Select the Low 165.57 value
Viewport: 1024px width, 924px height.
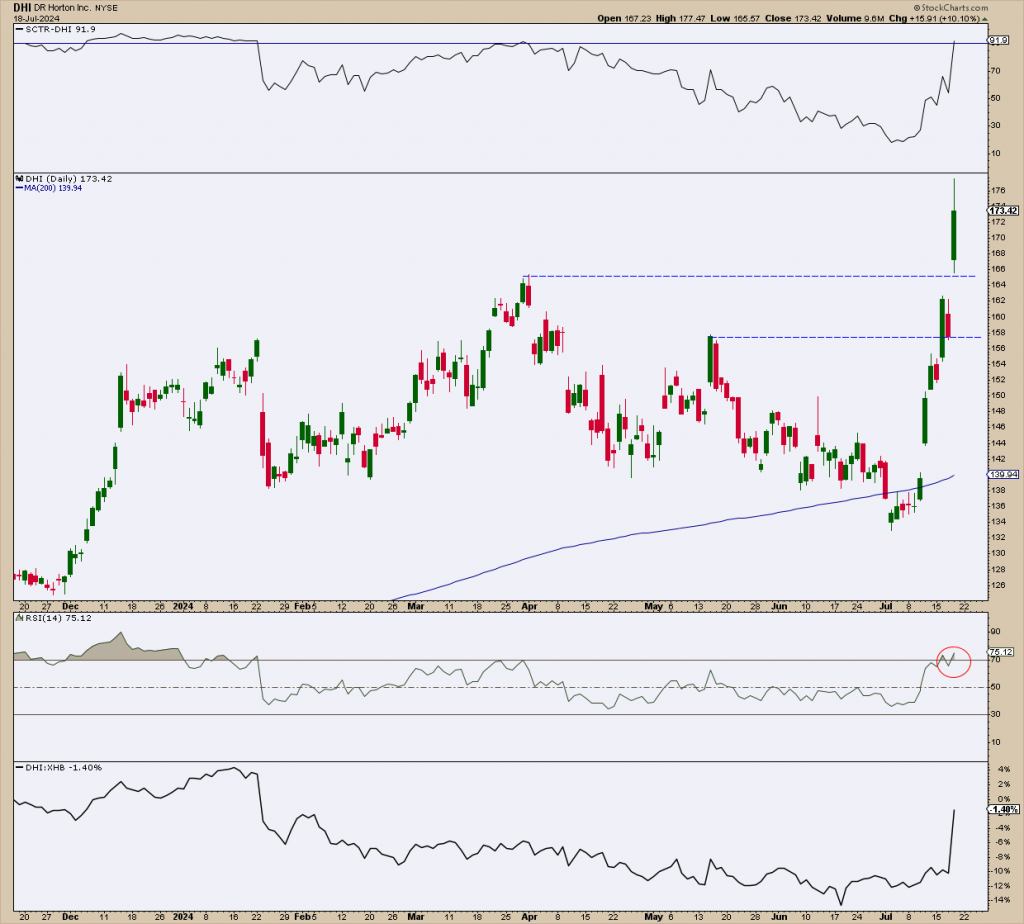point(735,18)
